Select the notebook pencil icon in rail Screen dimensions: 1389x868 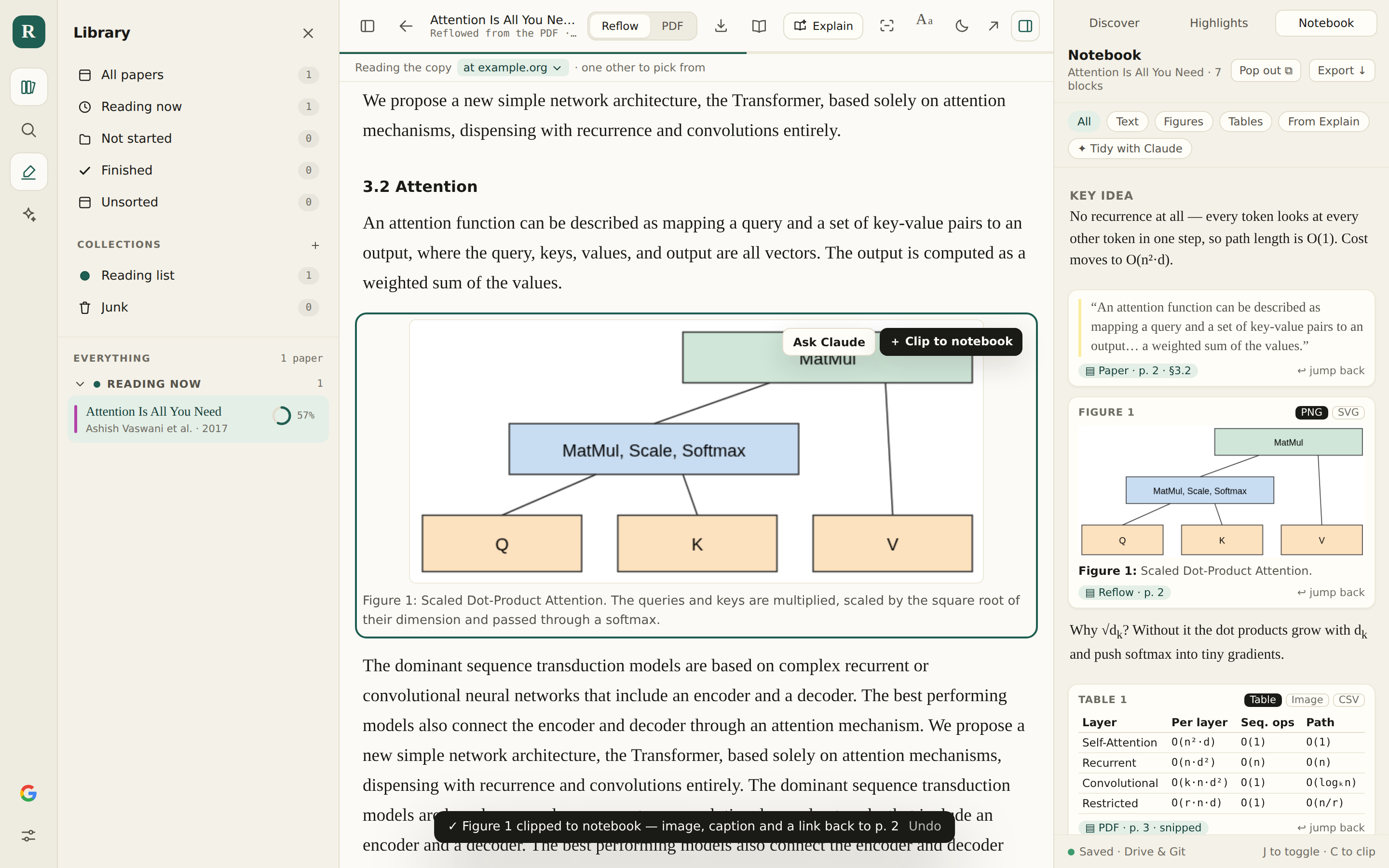29,172
